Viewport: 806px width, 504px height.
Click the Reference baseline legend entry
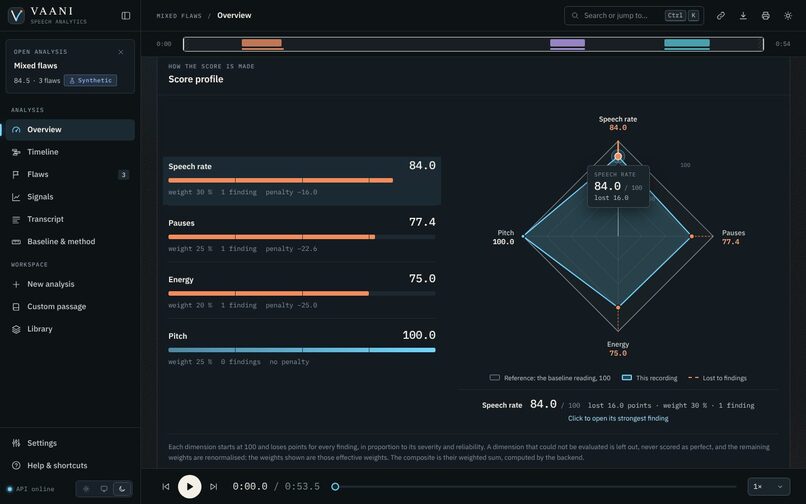click(550, 378)
